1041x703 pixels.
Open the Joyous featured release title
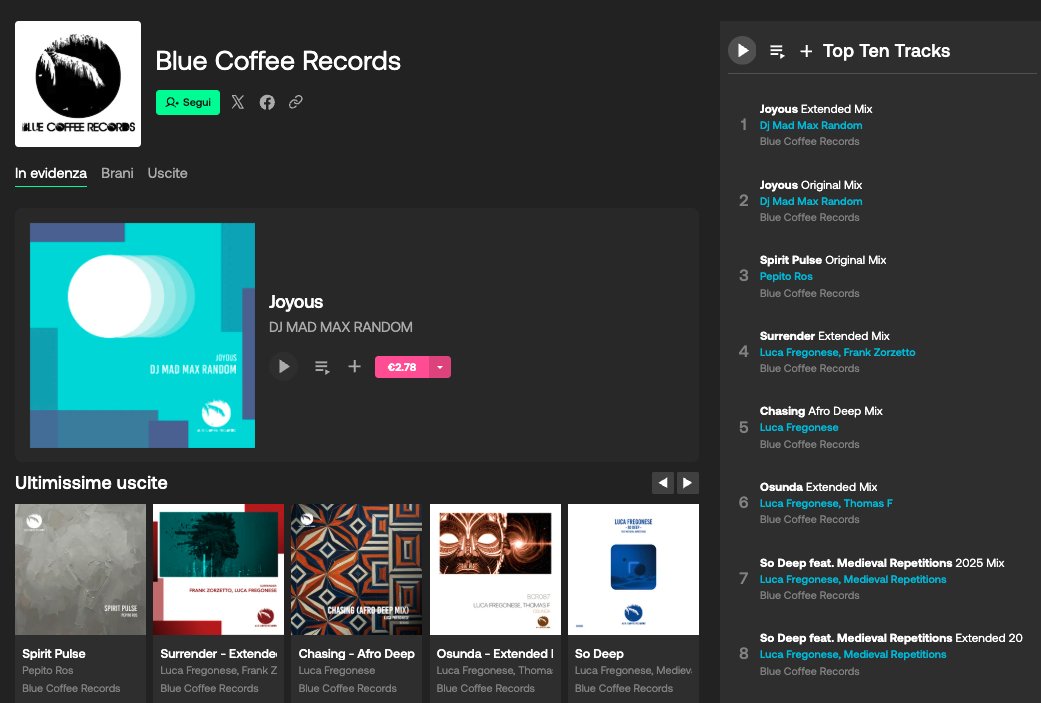295,302
